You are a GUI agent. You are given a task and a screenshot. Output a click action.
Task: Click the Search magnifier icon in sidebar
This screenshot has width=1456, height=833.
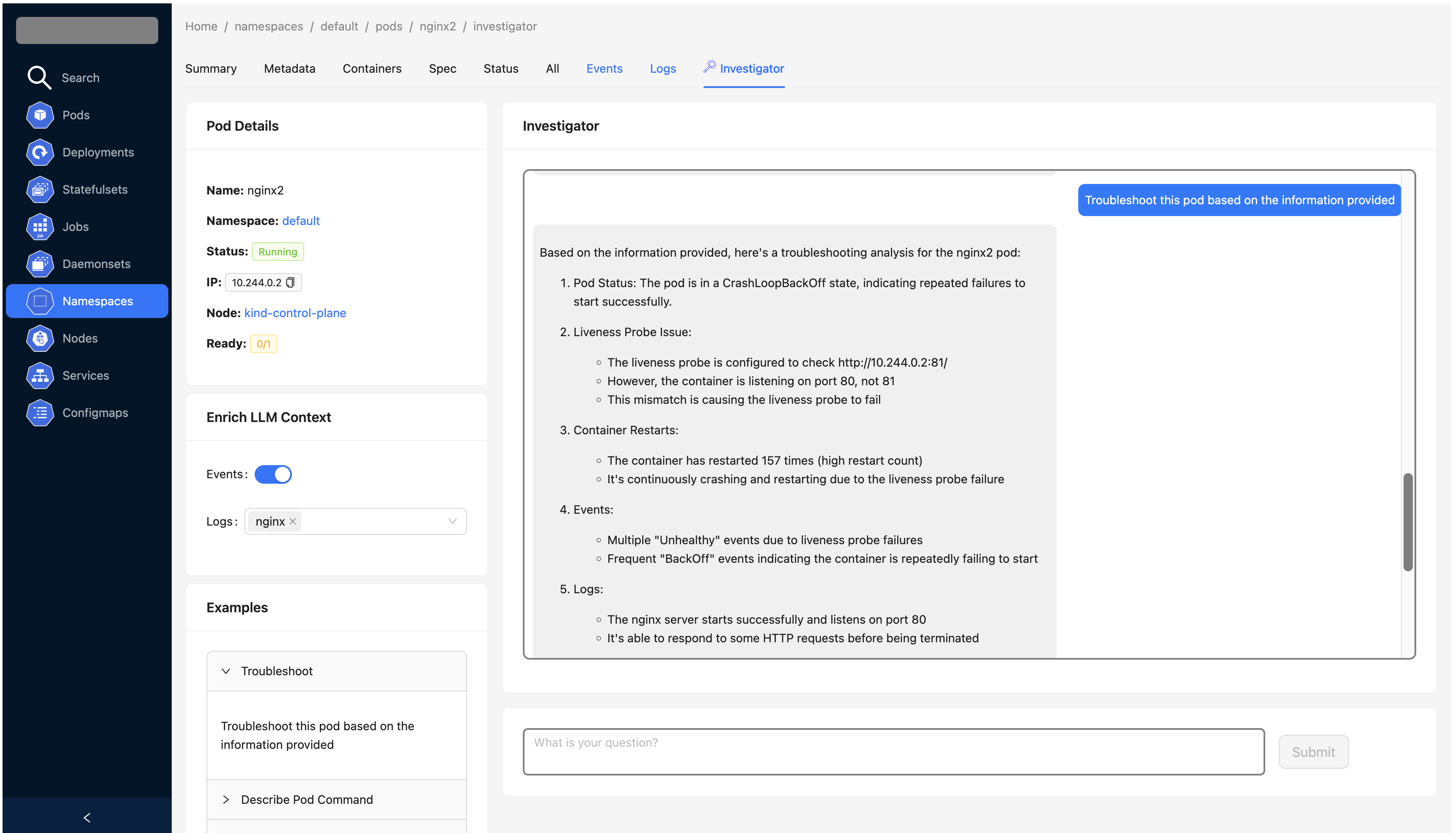coord(39,77)
